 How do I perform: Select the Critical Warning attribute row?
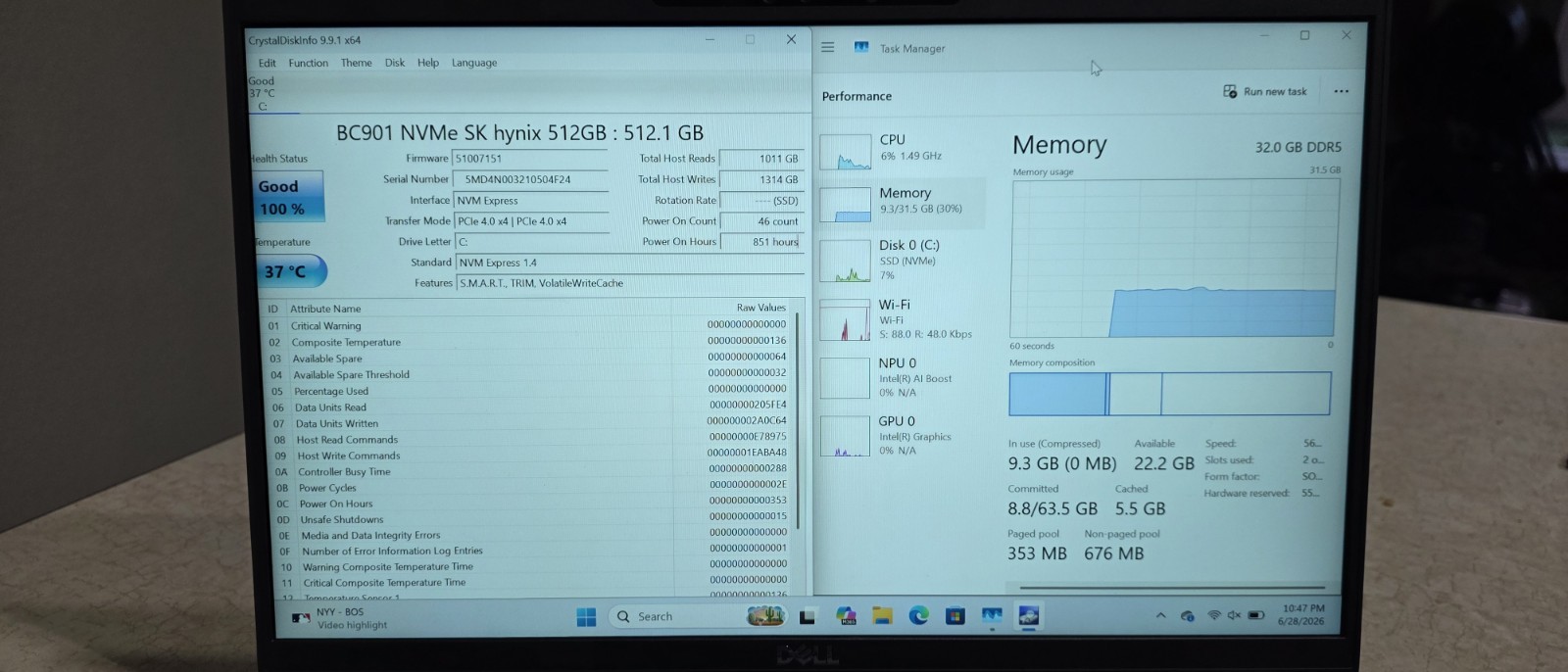[527, 325]
